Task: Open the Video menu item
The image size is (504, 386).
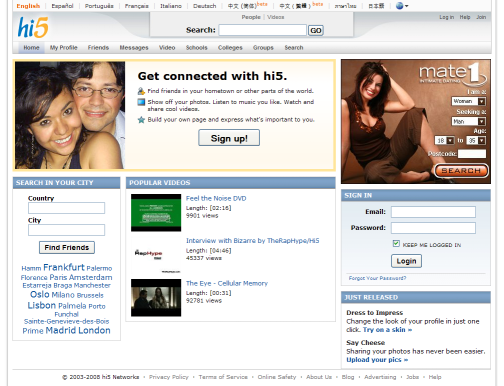Action: (167, 48)
